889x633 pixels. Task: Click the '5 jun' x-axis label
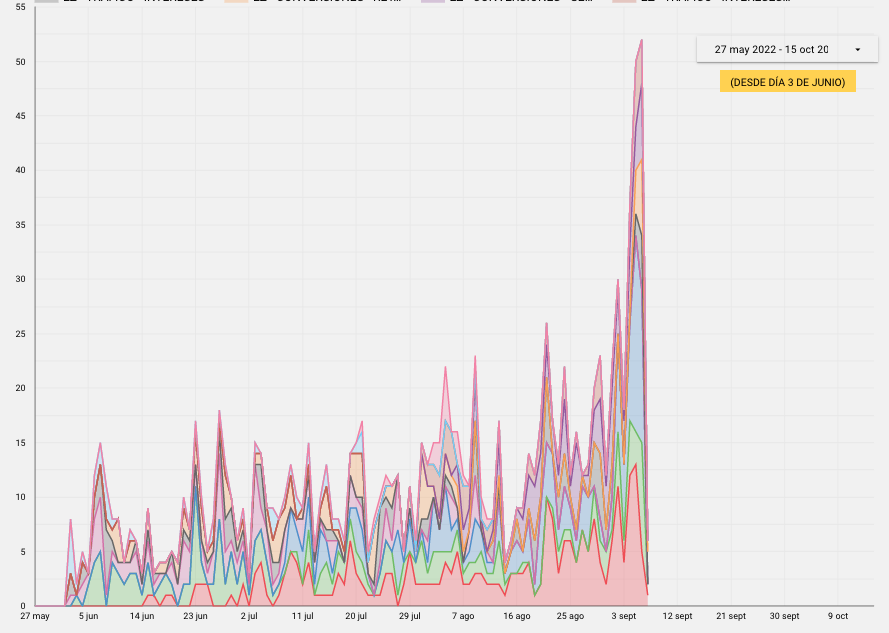[88, 616]
